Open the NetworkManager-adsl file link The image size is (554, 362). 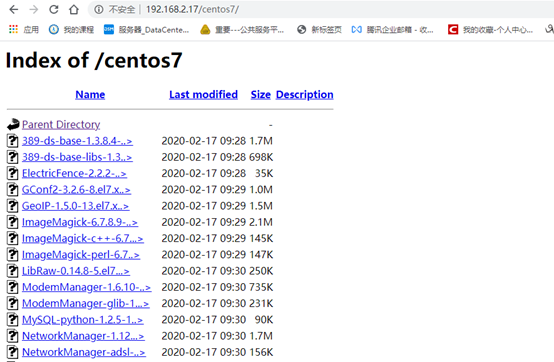pyautogui.click(x=83, y=352)
